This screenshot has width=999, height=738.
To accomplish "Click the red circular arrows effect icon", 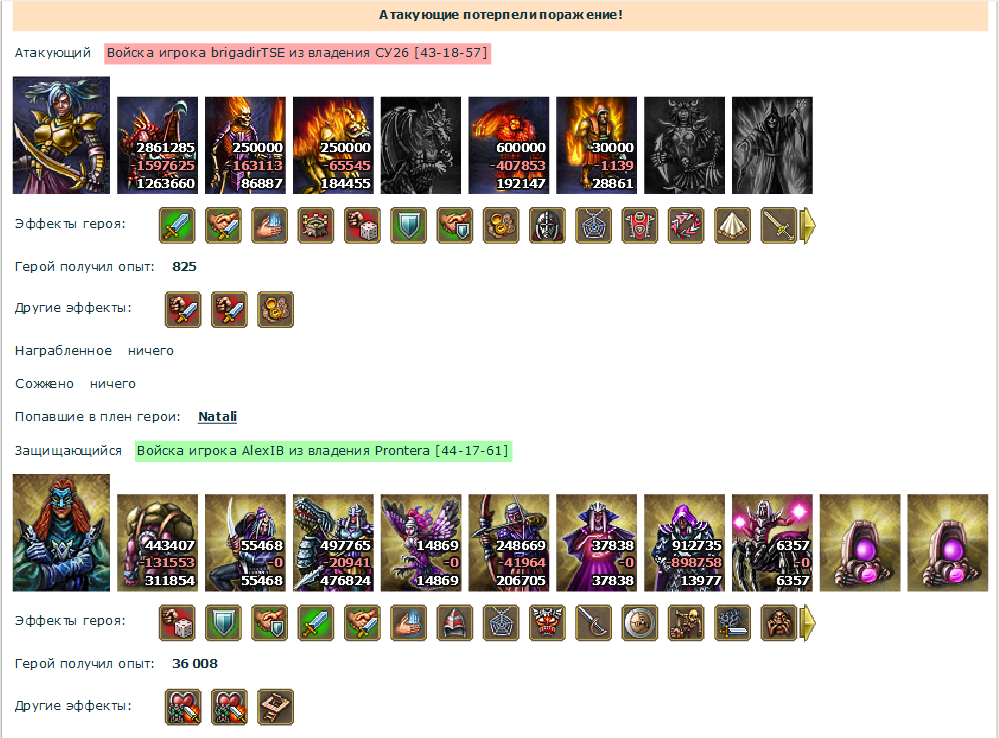I will click(686, 226).
